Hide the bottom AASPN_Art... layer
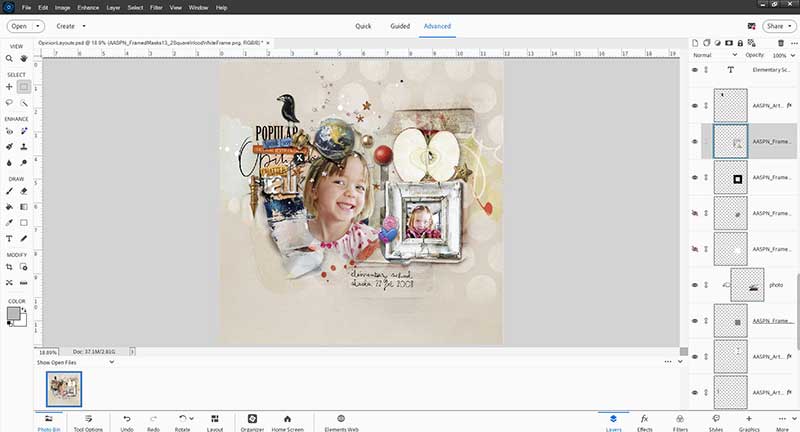This screenshot has width=800, height=432. pos(695,392)
